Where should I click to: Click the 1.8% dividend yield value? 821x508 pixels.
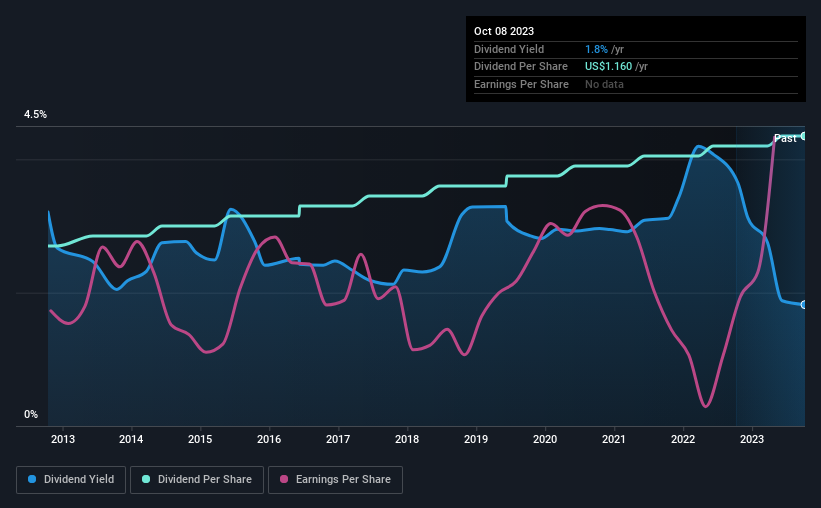[x=596, y=49]
